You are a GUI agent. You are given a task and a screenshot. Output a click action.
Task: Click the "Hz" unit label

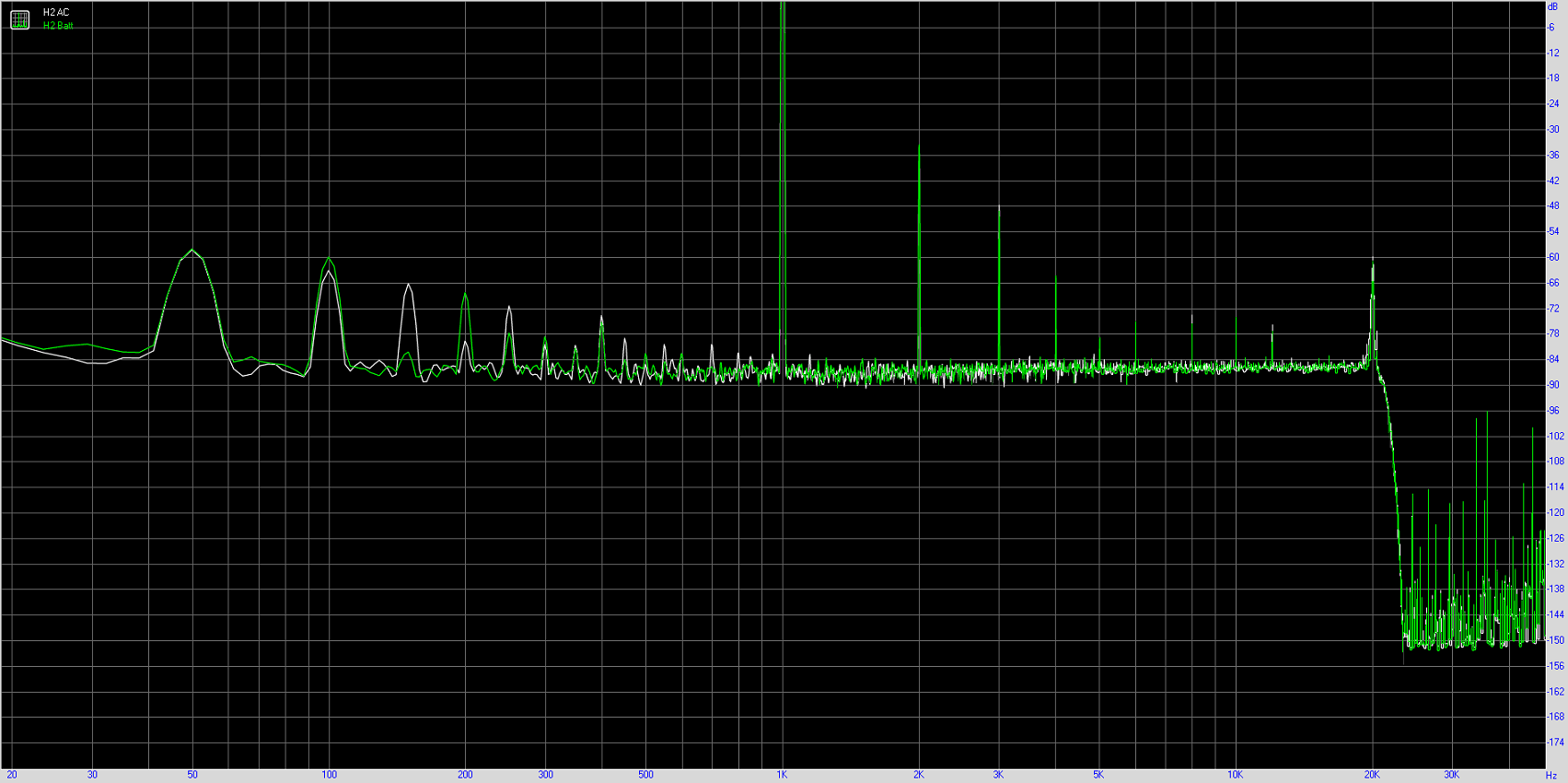coord(1551,776)
